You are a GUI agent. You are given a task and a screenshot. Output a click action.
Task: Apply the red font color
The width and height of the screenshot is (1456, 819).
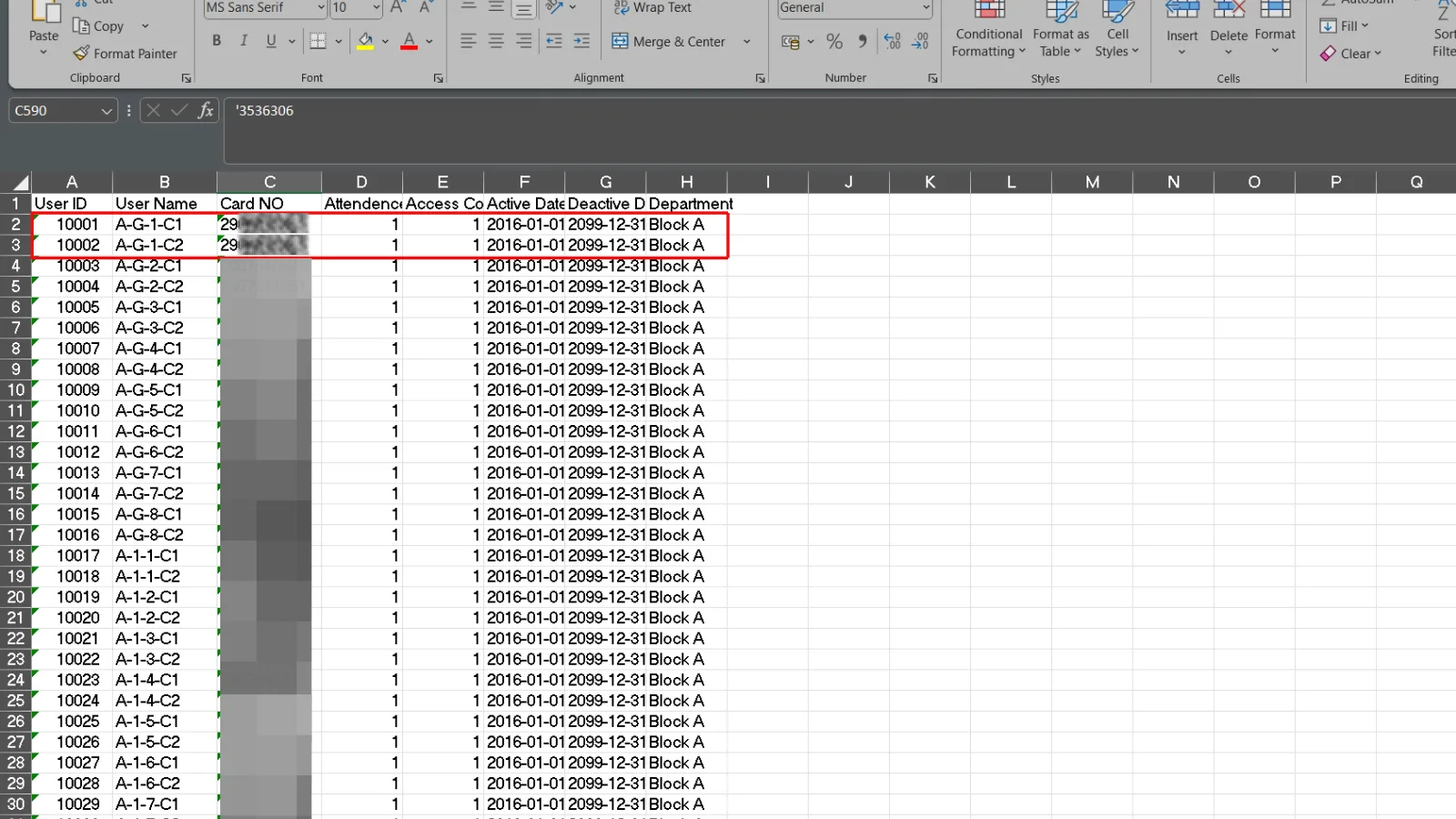tap(409, 41)
